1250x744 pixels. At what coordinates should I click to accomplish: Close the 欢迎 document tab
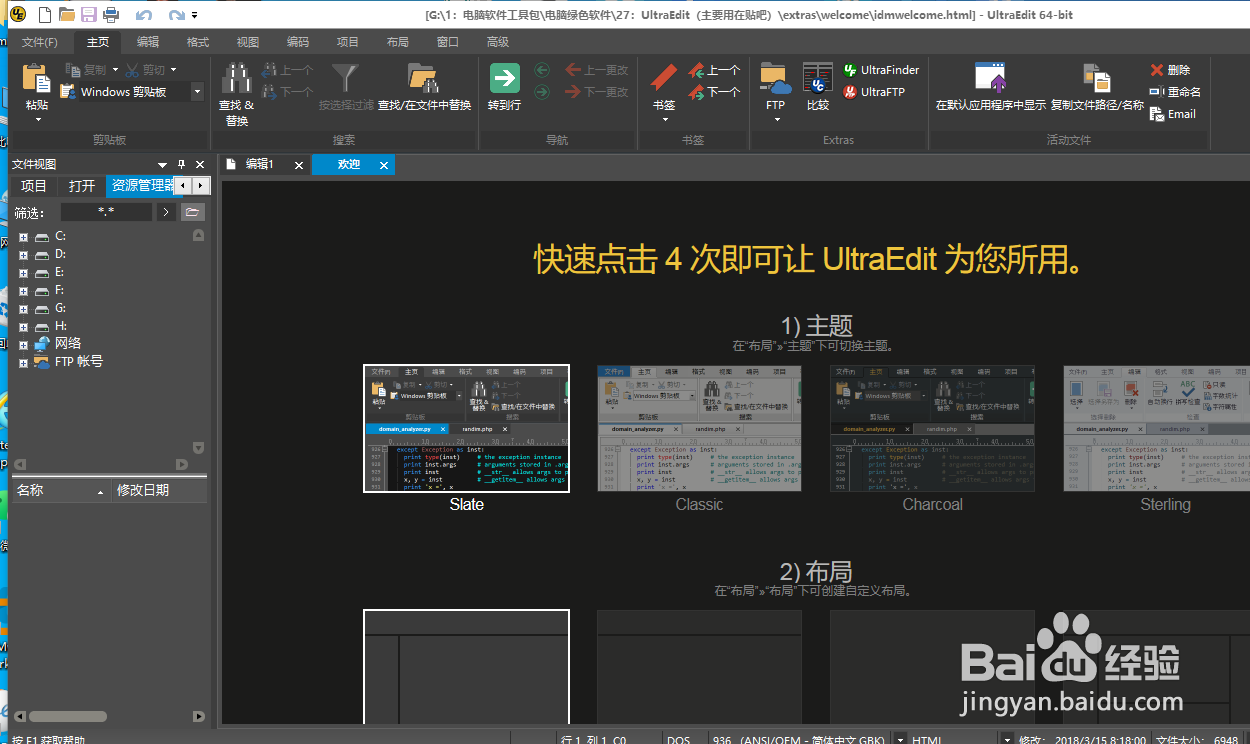384,166
